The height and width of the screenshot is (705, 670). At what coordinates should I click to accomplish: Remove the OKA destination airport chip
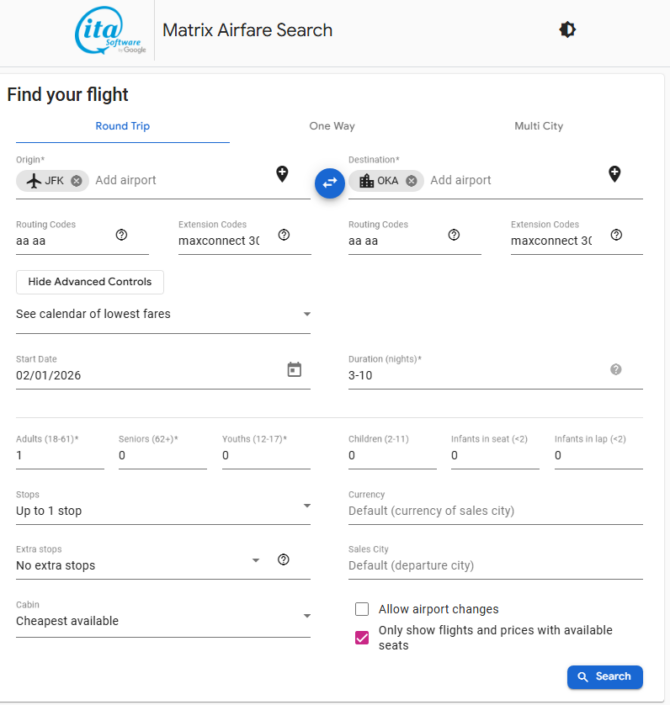(412, 181)
